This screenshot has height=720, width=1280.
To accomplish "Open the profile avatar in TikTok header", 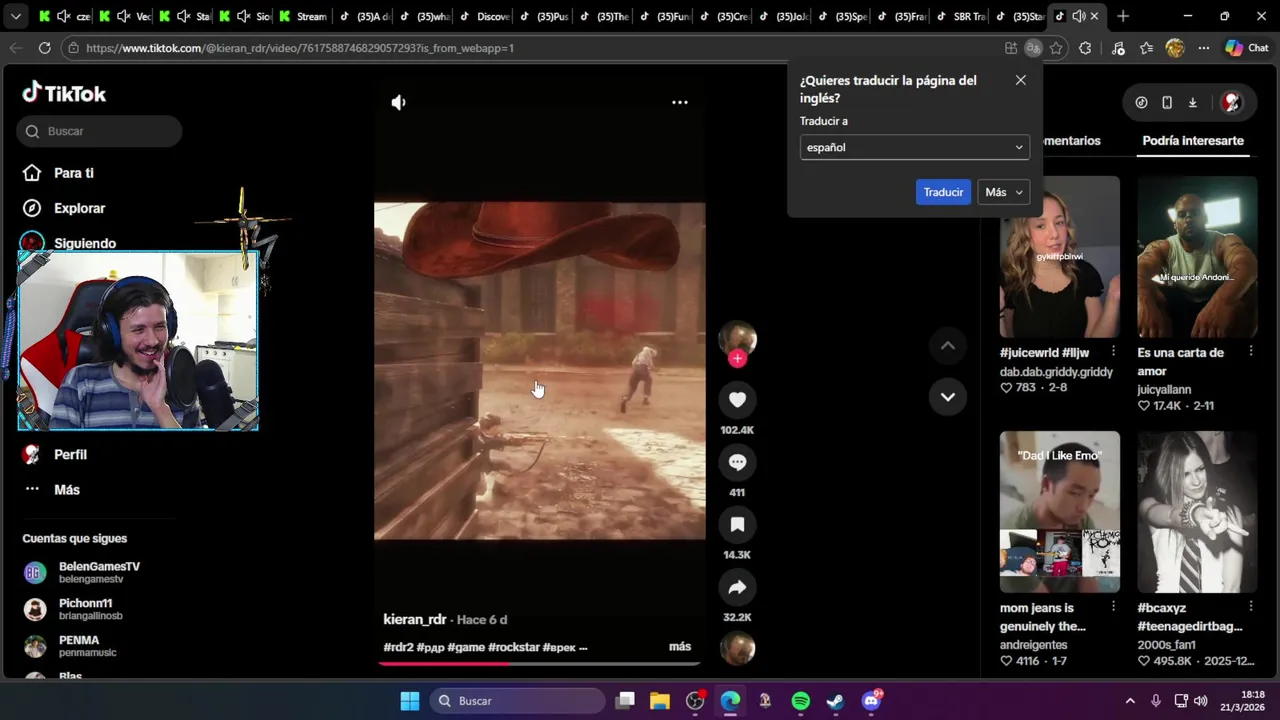I will point(1232,102).
